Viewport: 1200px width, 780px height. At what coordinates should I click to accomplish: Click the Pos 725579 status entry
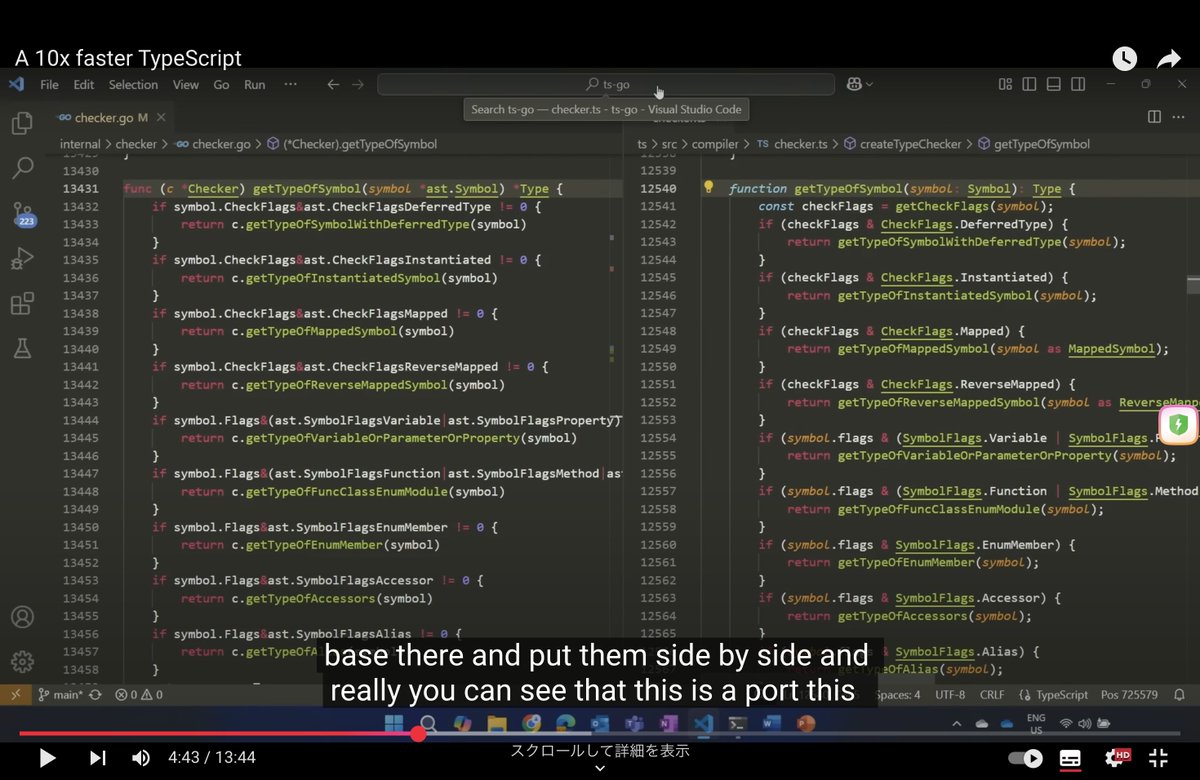click(1128, 694)
